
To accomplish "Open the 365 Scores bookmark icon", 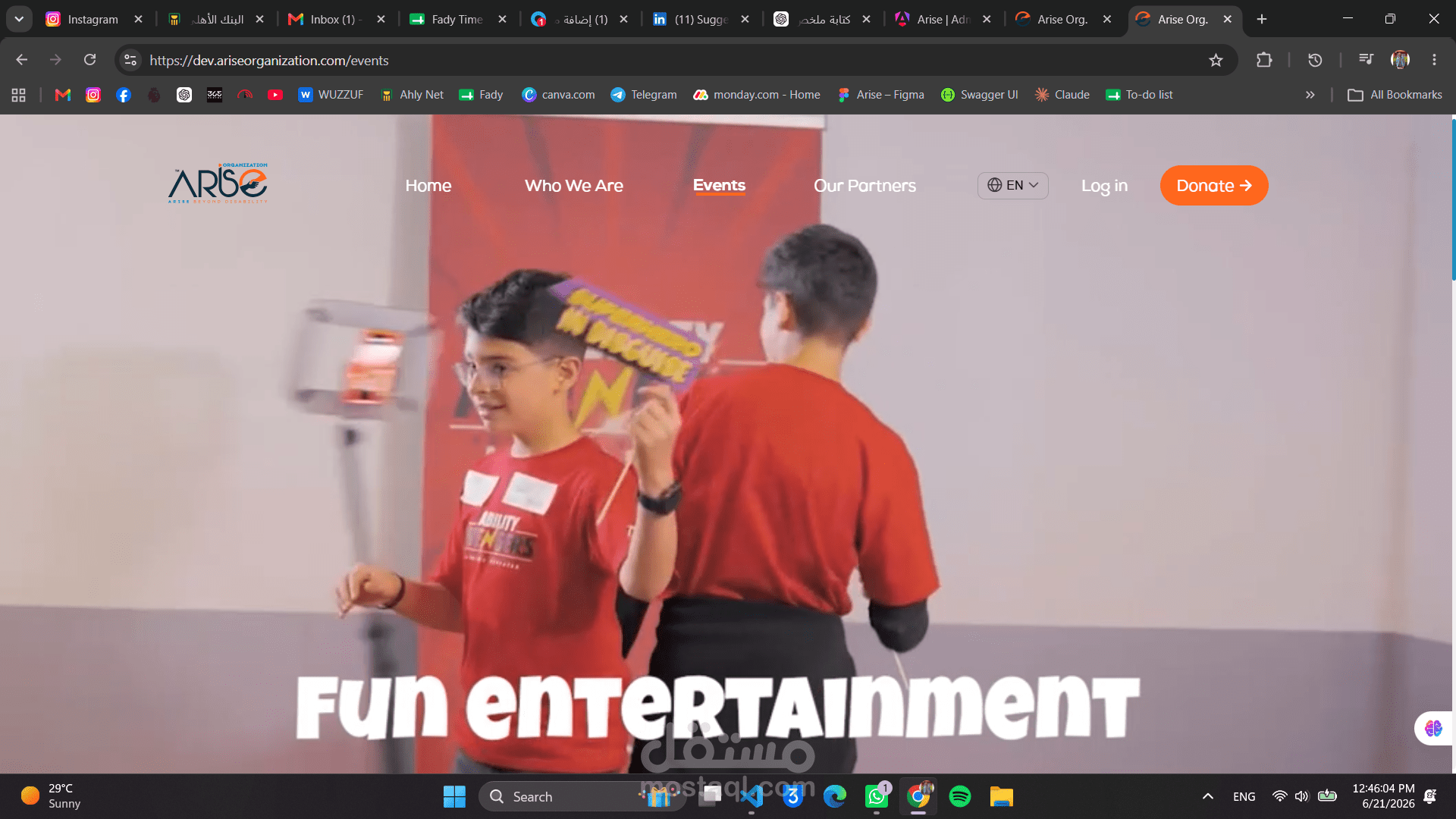I will [215, 95].
